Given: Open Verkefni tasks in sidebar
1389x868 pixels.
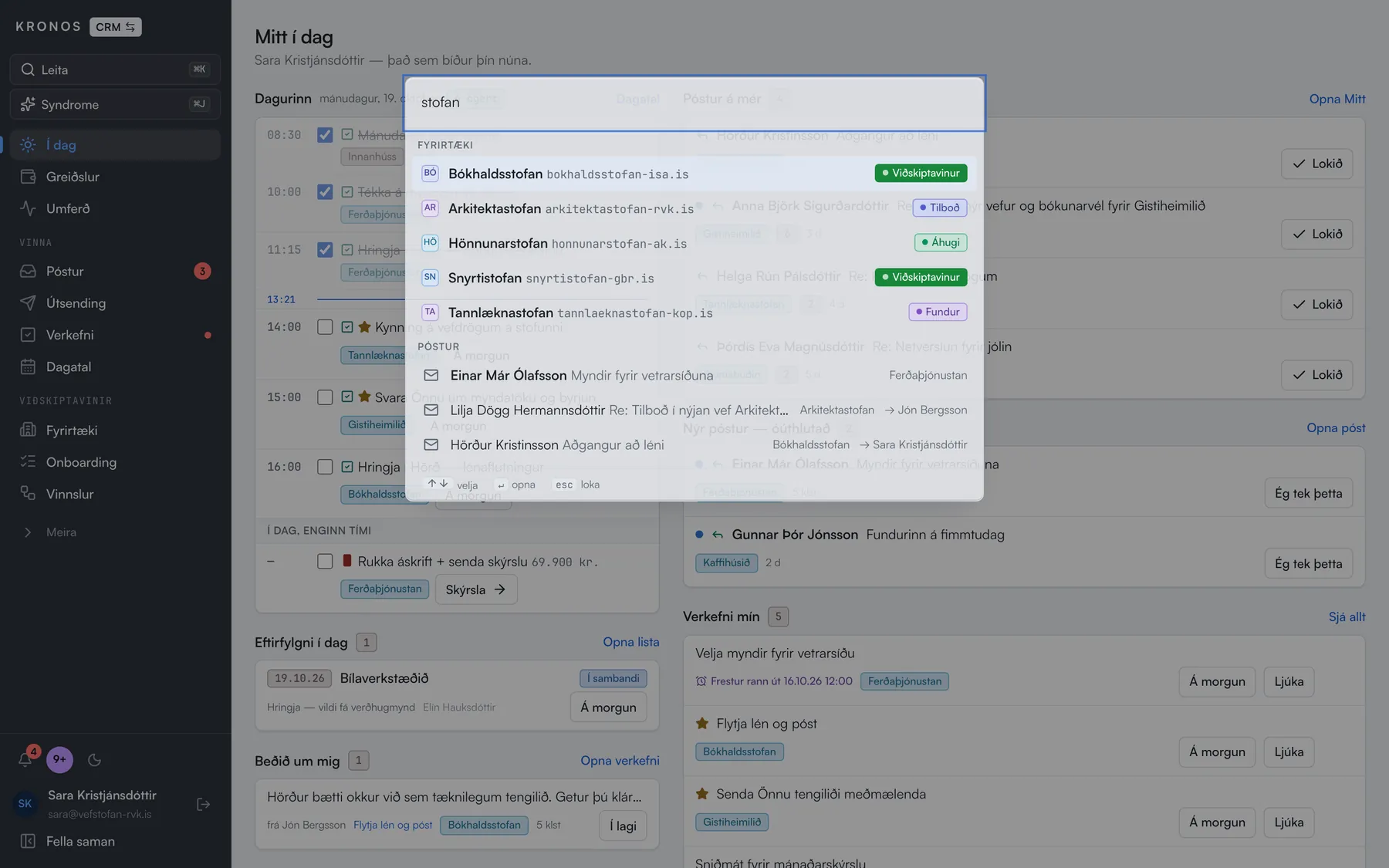Looking at the screenshot, I should (116, 335).
